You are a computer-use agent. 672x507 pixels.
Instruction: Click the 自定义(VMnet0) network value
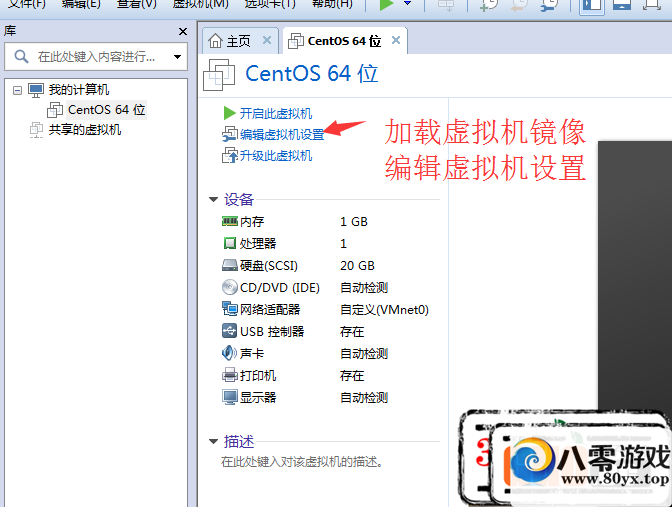click(384, 309)
